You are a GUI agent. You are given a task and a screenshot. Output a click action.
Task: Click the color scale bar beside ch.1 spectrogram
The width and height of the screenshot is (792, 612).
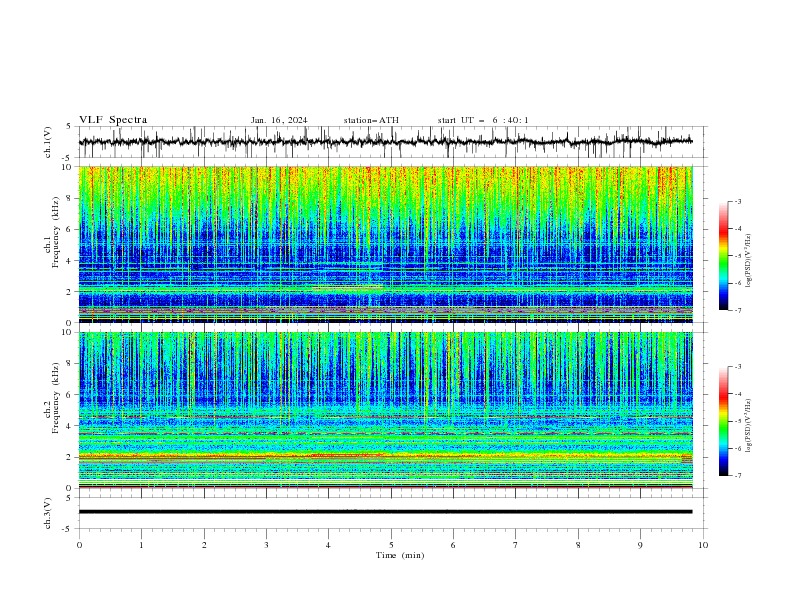coord(723,256)
